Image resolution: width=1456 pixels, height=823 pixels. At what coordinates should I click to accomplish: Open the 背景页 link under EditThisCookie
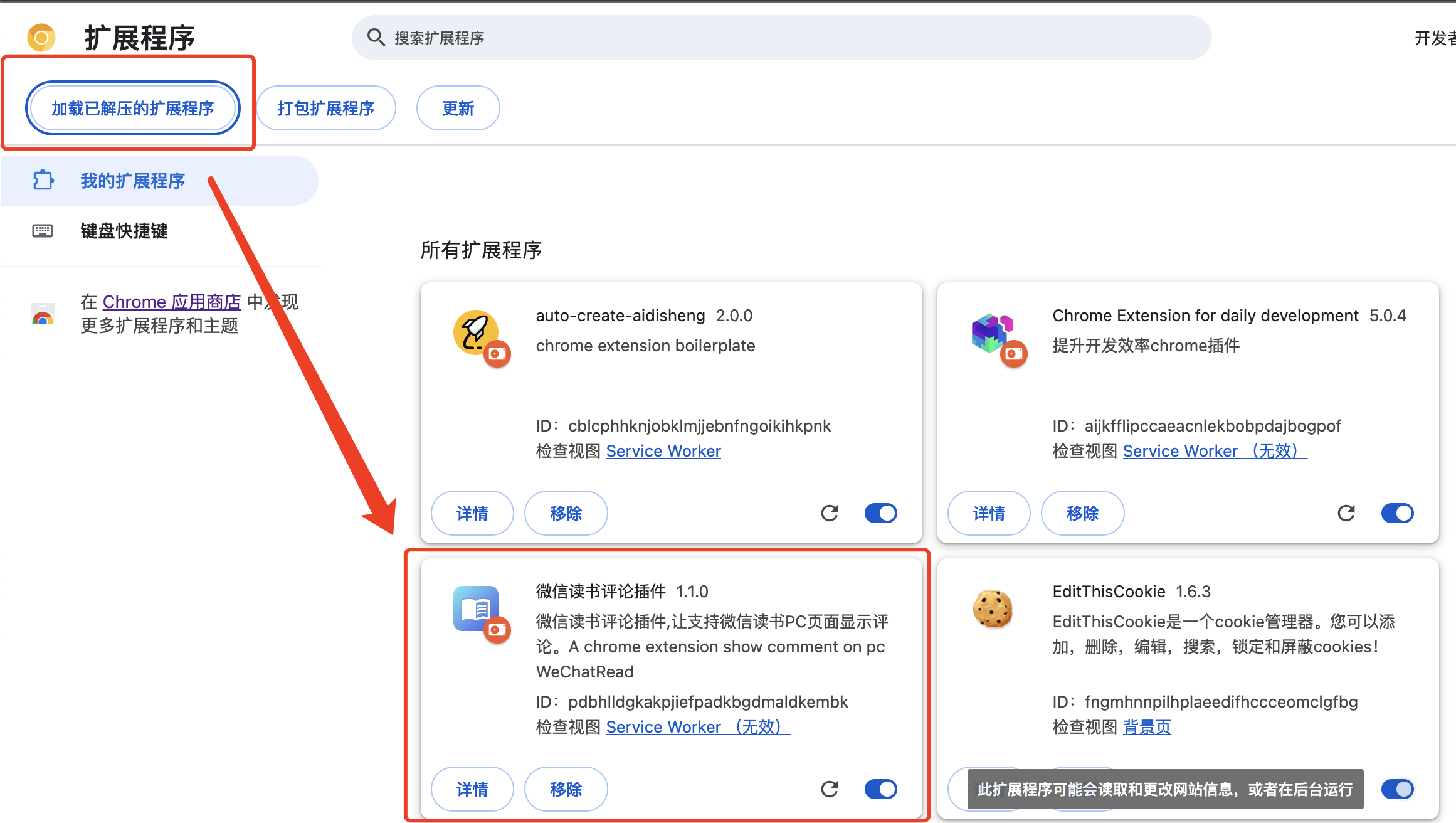pos(1147,727)
